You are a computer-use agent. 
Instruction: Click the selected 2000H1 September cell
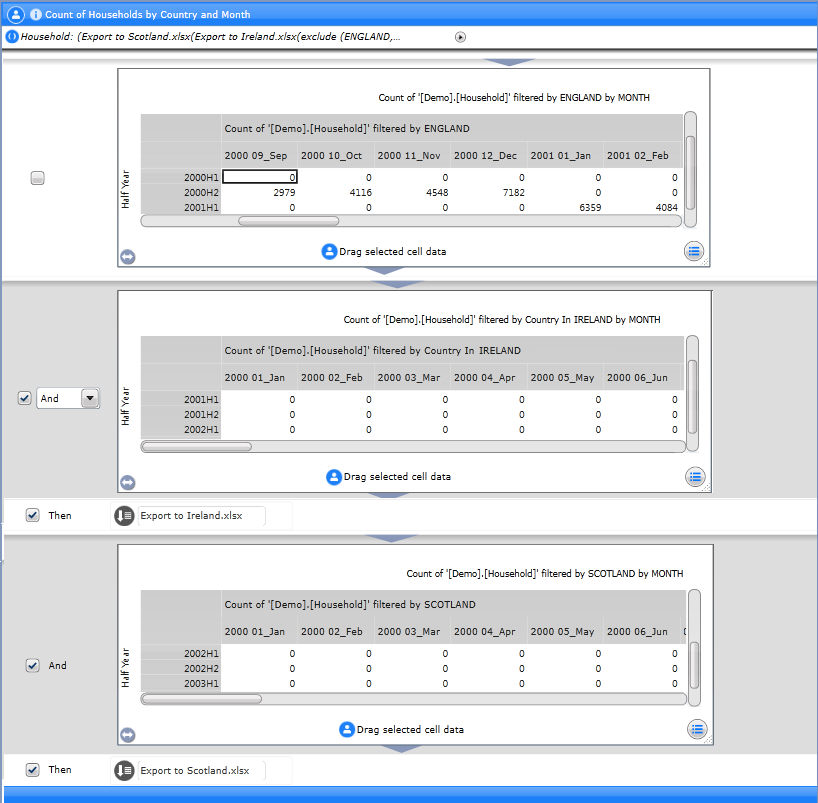coord(259,177)
